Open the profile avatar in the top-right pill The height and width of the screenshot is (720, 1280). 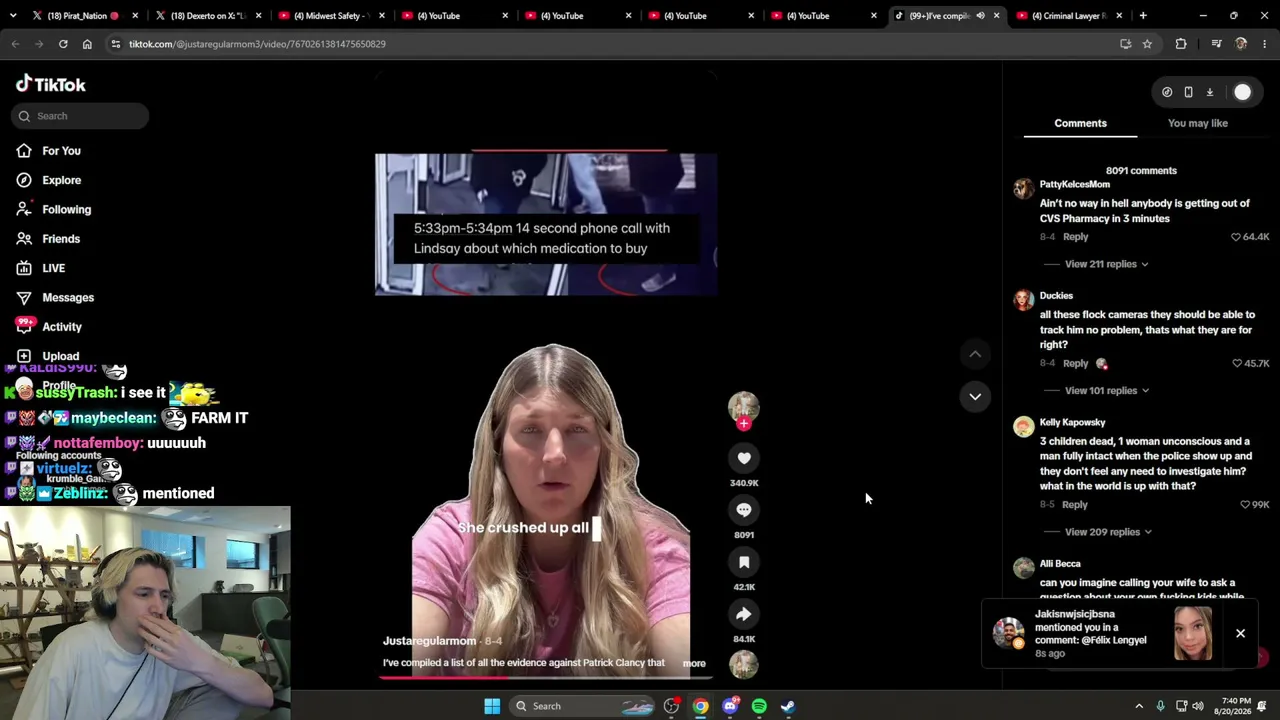pos(1242,92)
